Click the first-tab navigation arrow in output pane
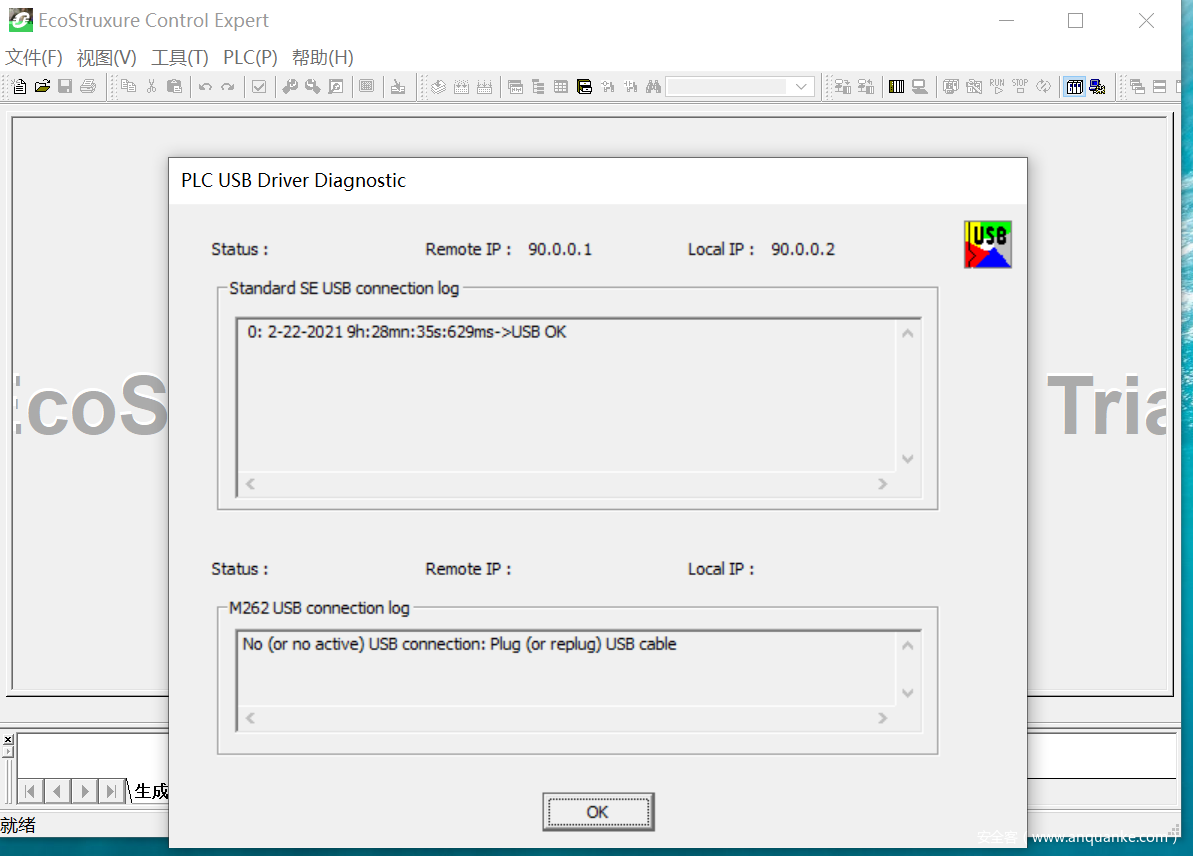1193x856 pixels. (30, 791)
